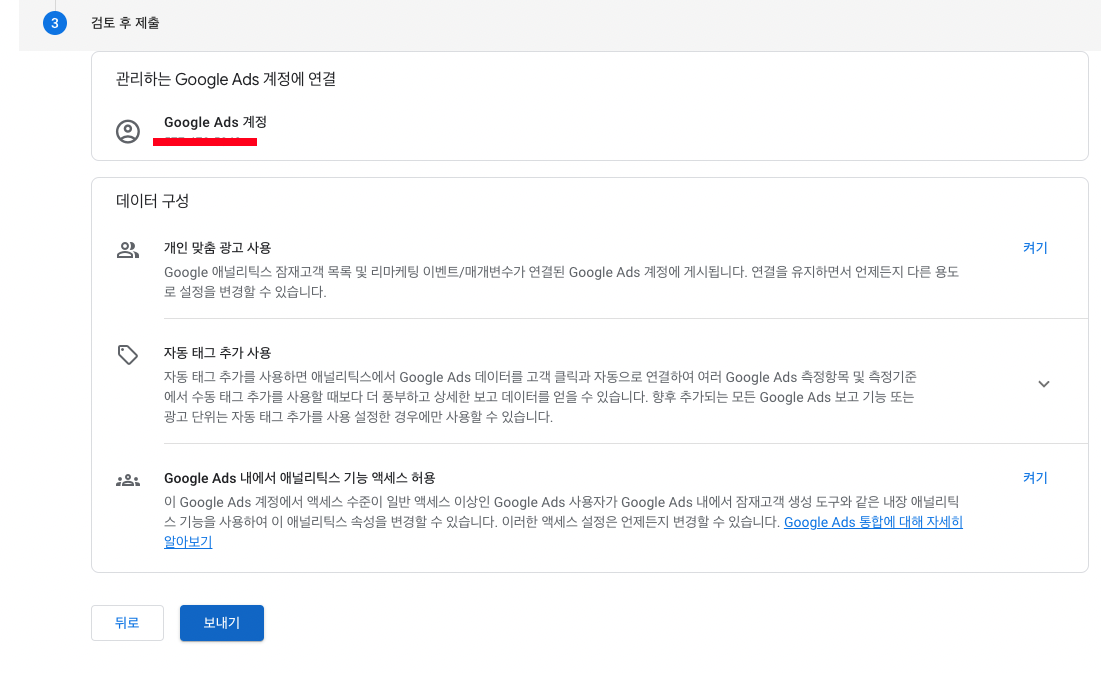Expand the 자동 태그 추가 사용 section chevron

point(1043,384)
